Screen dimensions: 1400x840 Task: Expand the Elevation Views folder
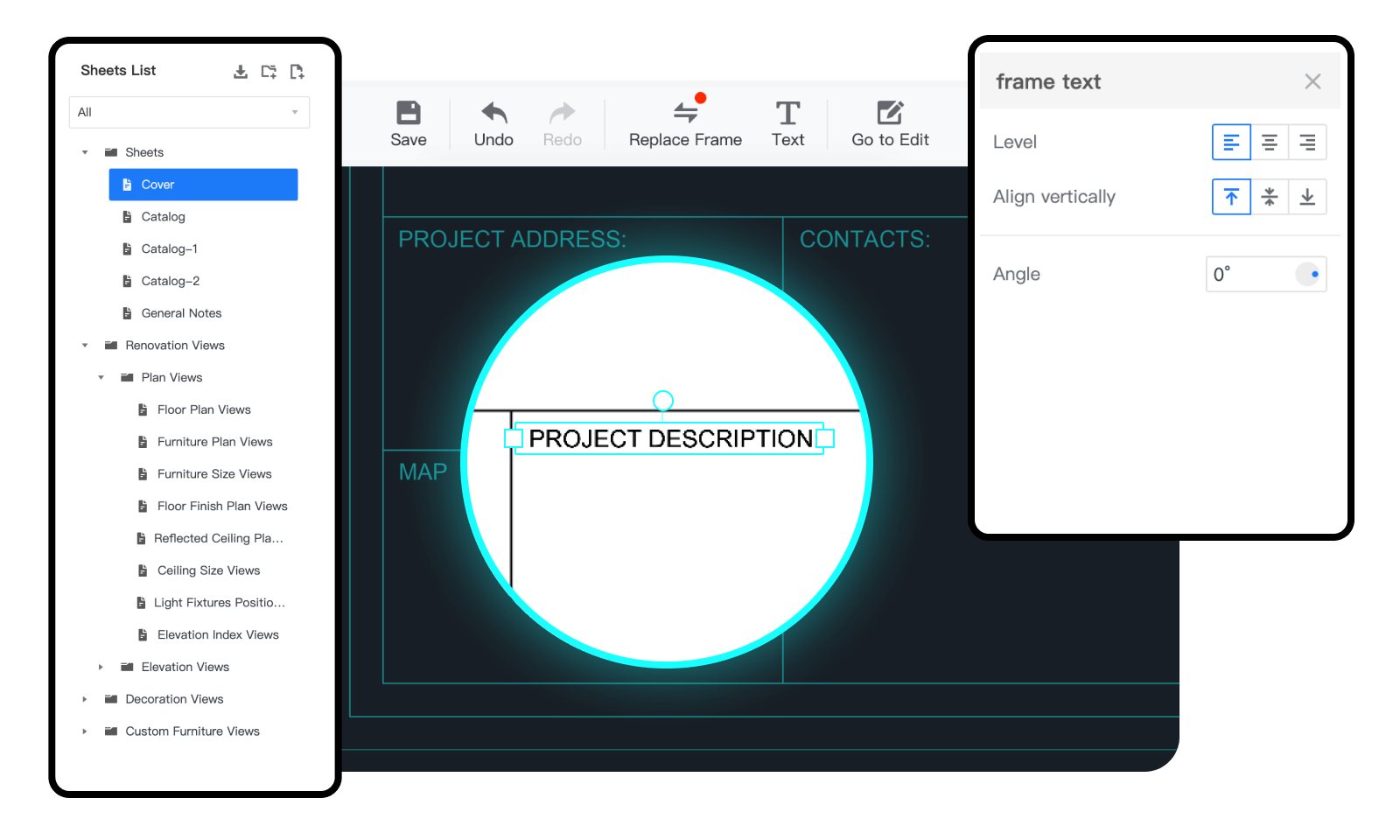[101, 667]
